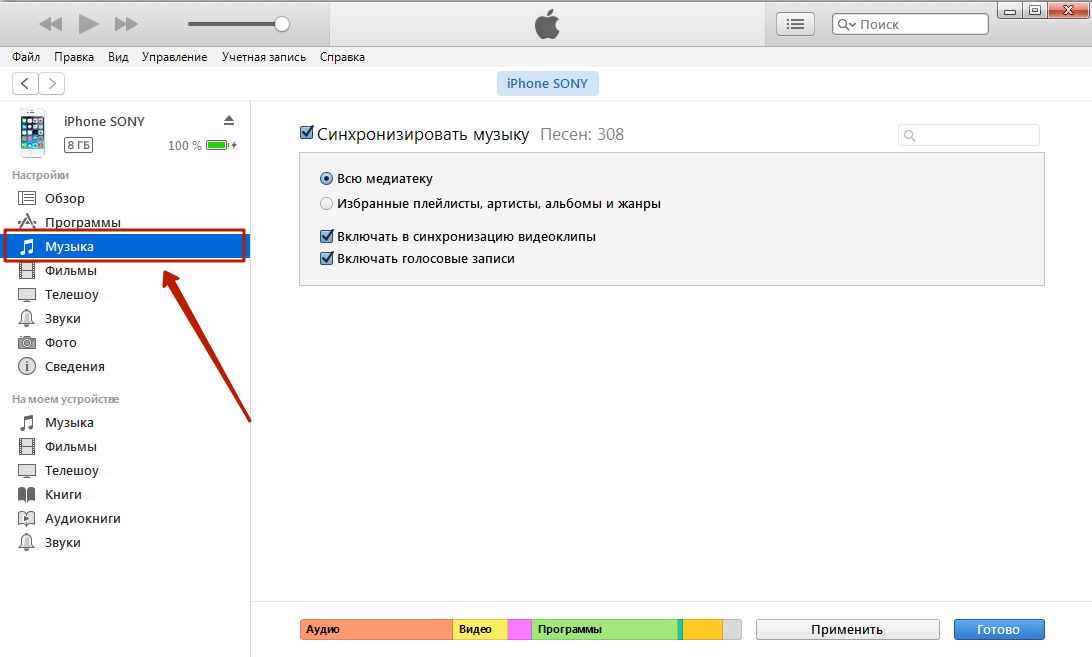Click the battery charge indicator icon
The height and width of the screenshot is (657, 1092).
[221, 145]
